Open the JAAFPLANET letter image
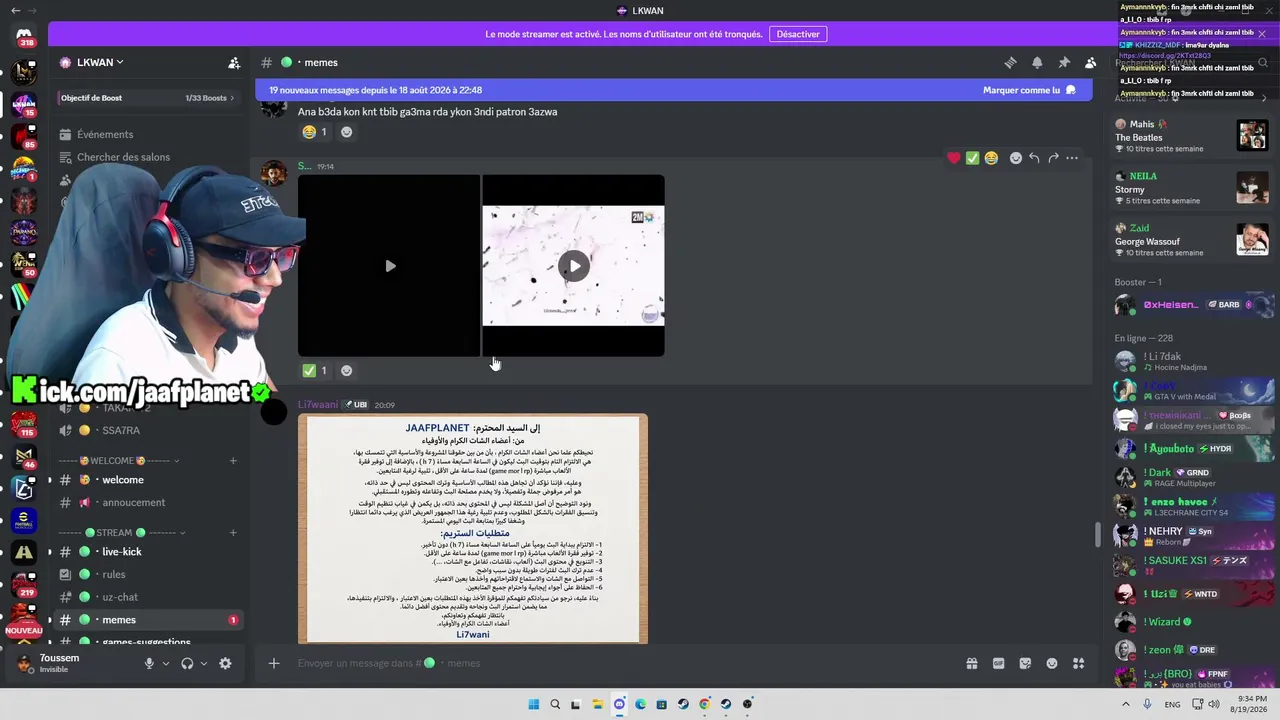The height and width of the screenshot is (720, 1280). 473,529
